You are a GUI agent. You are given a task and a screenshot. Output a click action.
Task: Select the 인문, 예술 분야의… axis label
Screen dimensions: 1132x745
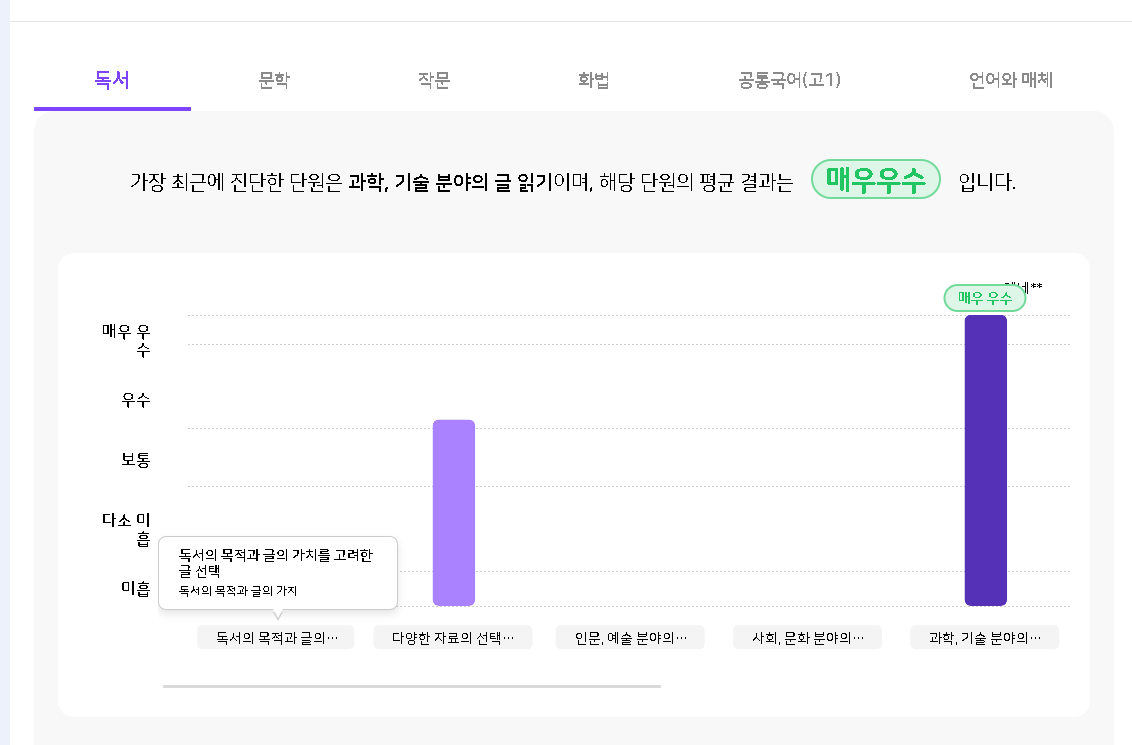[630, 637]
